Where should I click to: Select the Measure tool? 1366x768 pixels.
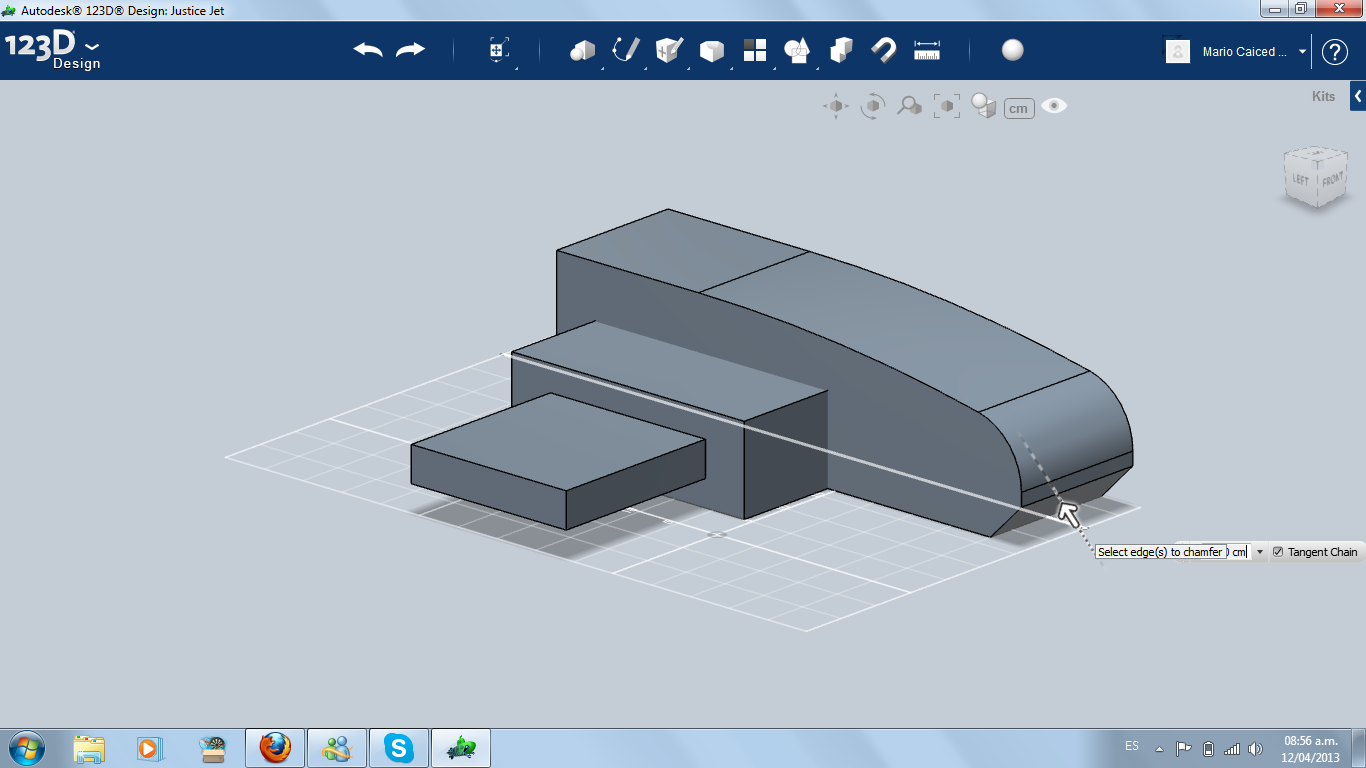pos(927,50)
